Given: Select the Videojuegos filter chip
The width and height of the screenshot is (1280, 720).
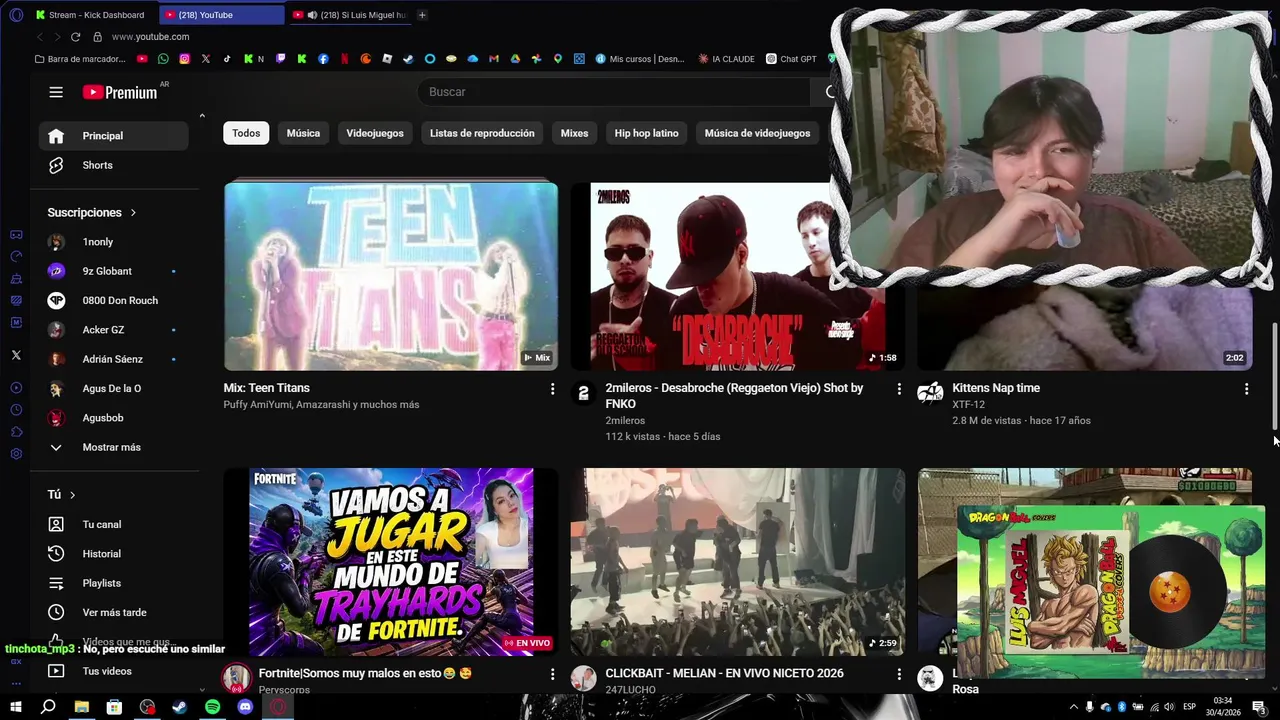Looking at the screenshot, I should click(375, 133).
